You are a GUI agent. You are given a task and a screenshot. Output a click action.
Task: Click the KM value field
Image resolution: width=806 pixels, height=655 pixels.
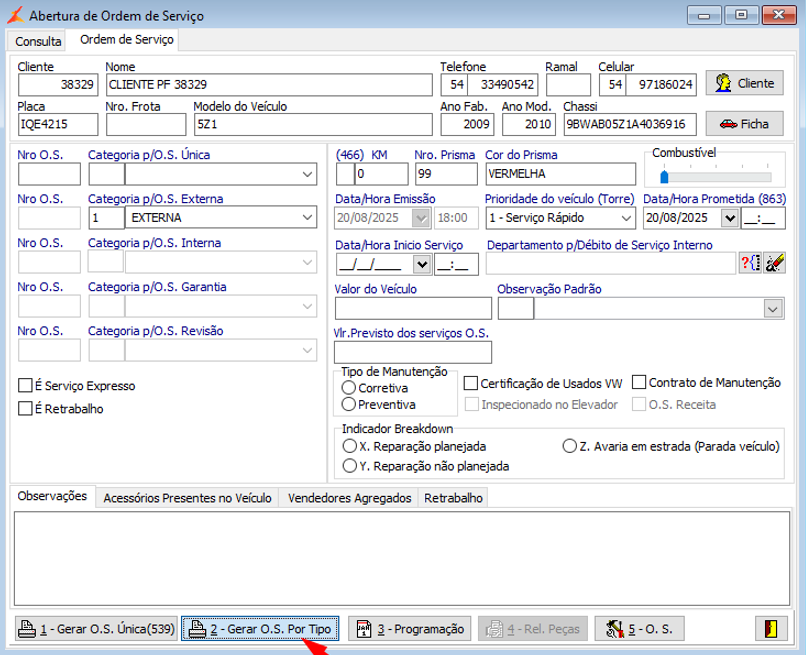click(381, 174)
